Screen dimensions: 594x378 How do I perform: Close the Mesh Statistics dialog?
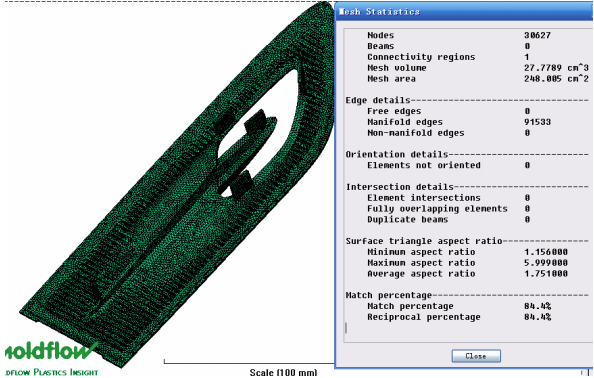tap(476, 356)
